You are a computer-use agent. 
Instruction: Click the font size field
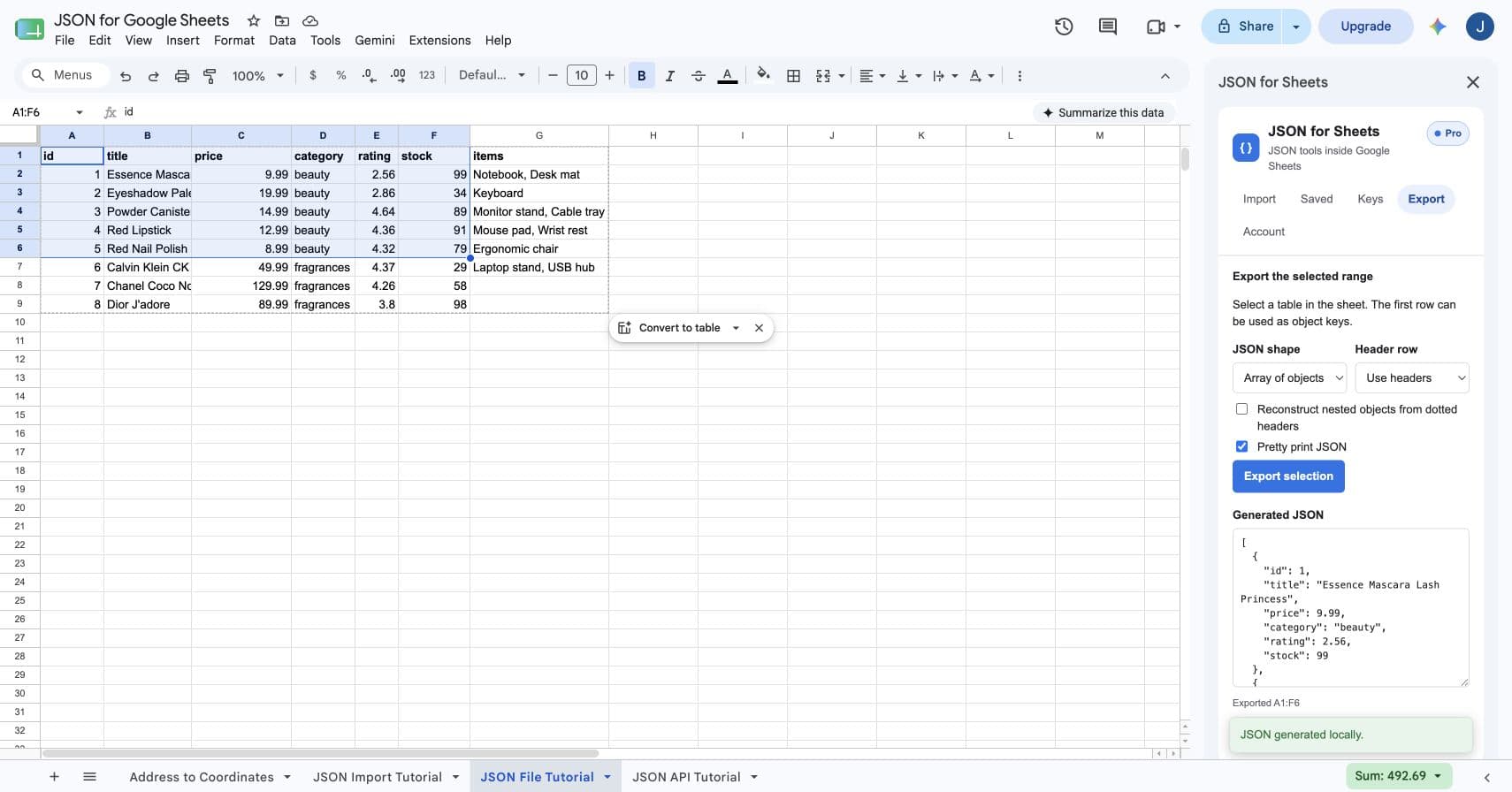(581, 75)
